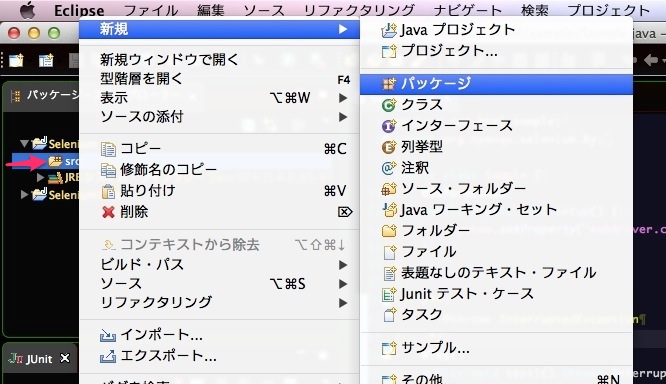Open the ナビゲート menu in menu bar
The image size is (666, 384).
pos(468,10)
